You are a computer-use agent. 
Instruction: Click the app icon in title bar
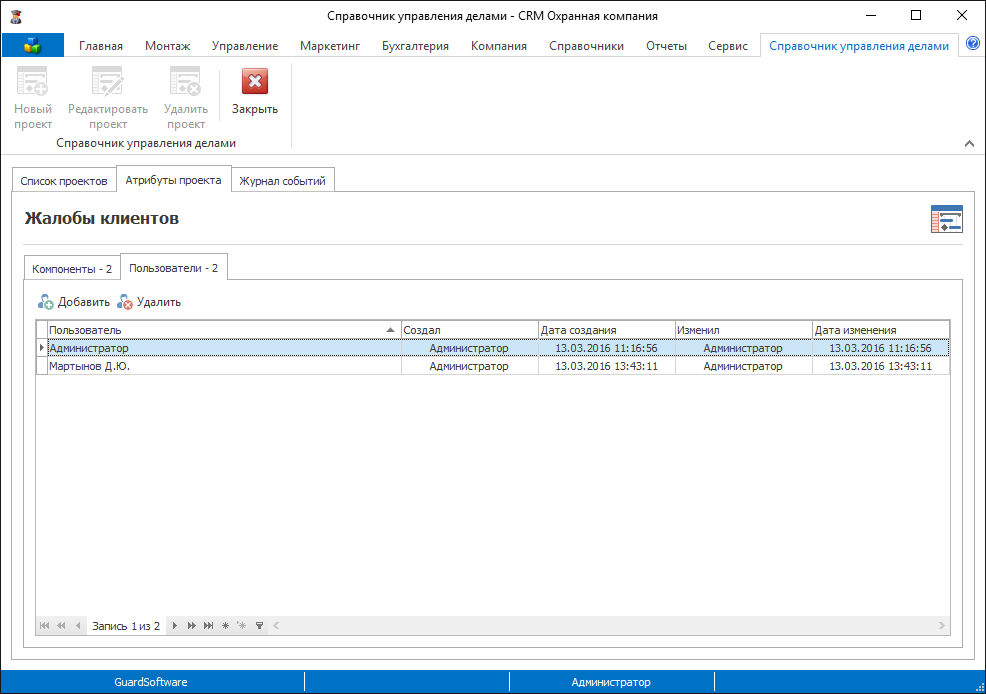(x=16, y=16)
